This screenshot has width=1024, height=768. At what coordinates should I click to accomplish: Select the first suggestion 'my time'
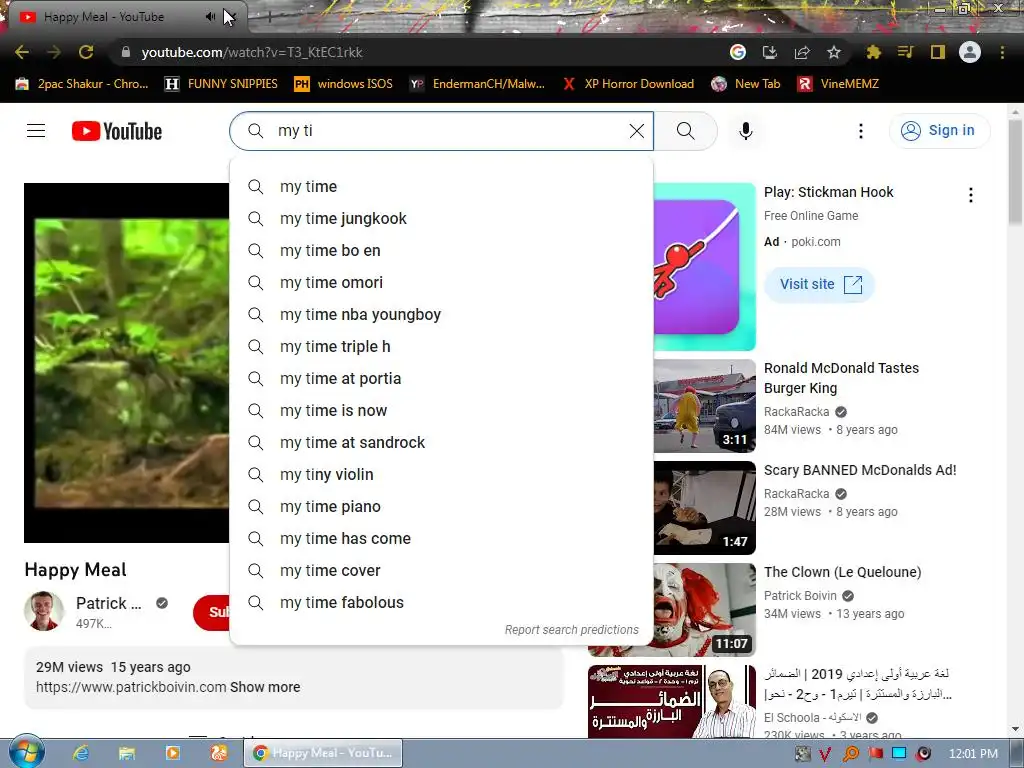(441, 186)
